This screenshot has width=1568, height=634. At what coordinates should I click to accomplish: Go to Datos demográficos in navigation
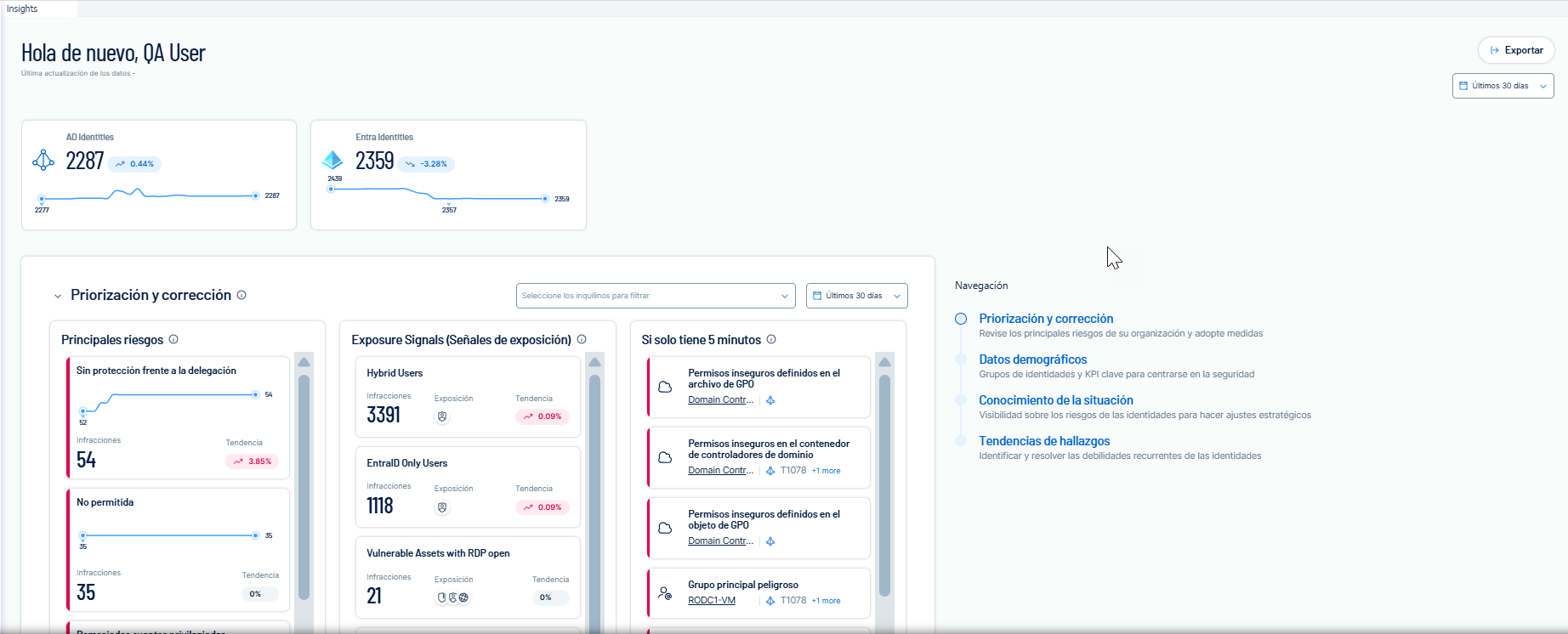[1032, 359]
